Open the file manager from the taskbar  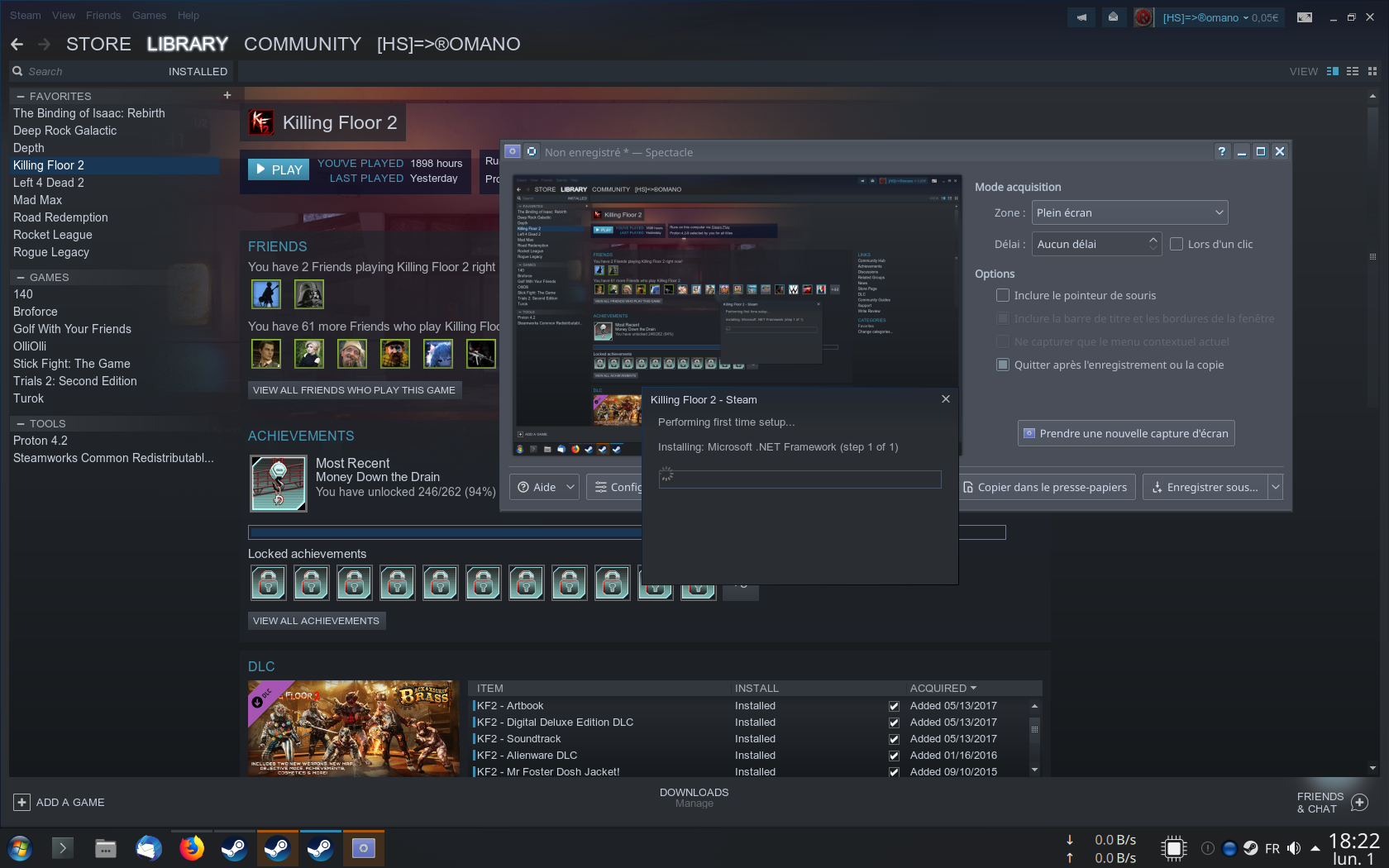tap(106, 848)
